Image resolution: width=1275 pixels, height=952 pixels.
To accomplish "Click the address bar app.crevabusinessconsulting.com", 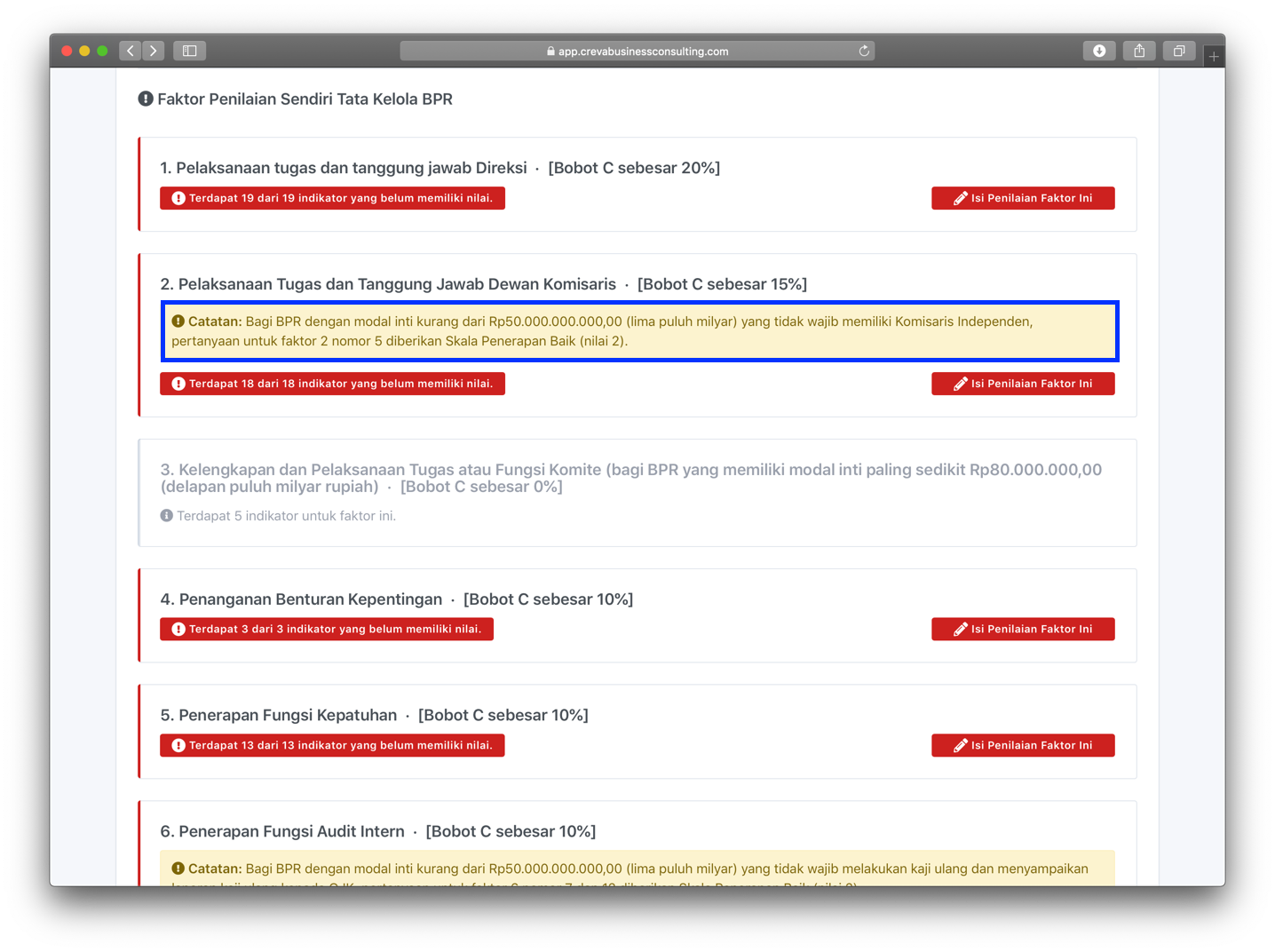I will [x=637, y=51].
